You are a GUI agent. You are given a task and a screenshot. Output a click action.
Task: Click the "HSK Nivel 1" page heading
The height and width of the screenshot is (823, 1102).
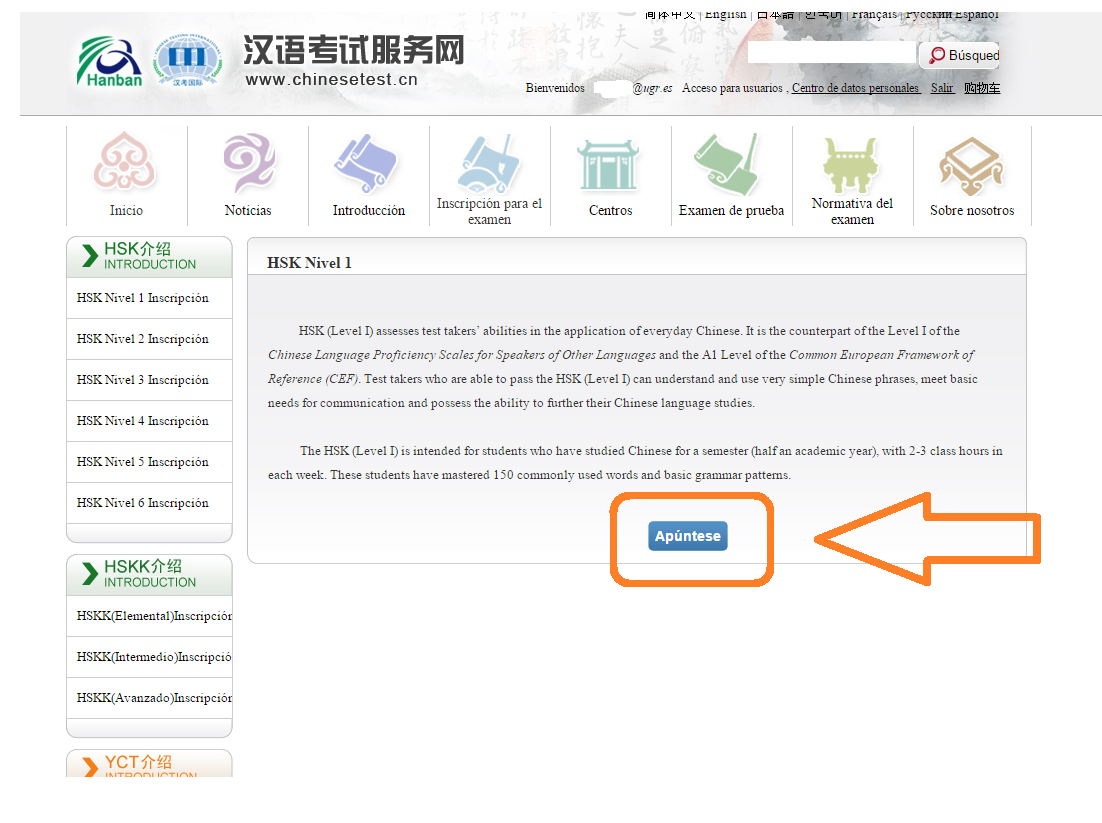click(309, 263)
